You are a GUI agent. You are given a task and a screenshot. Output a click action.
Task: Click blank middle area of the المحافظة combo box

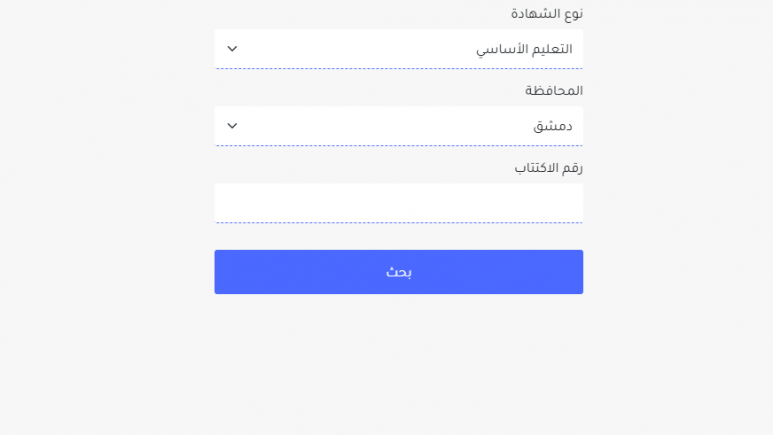click(x=385, y=126)
